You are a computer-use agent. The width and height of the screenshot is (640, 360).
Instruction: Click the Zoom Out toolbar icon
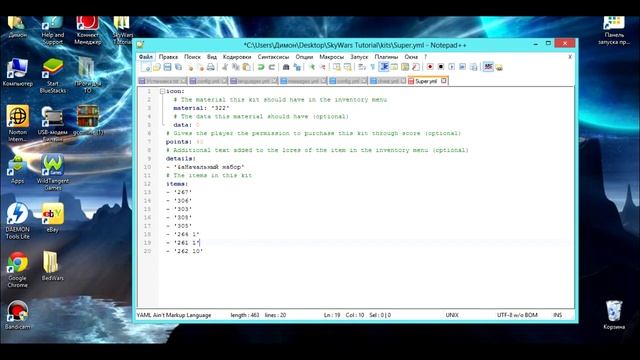click(x=322, y=67)
